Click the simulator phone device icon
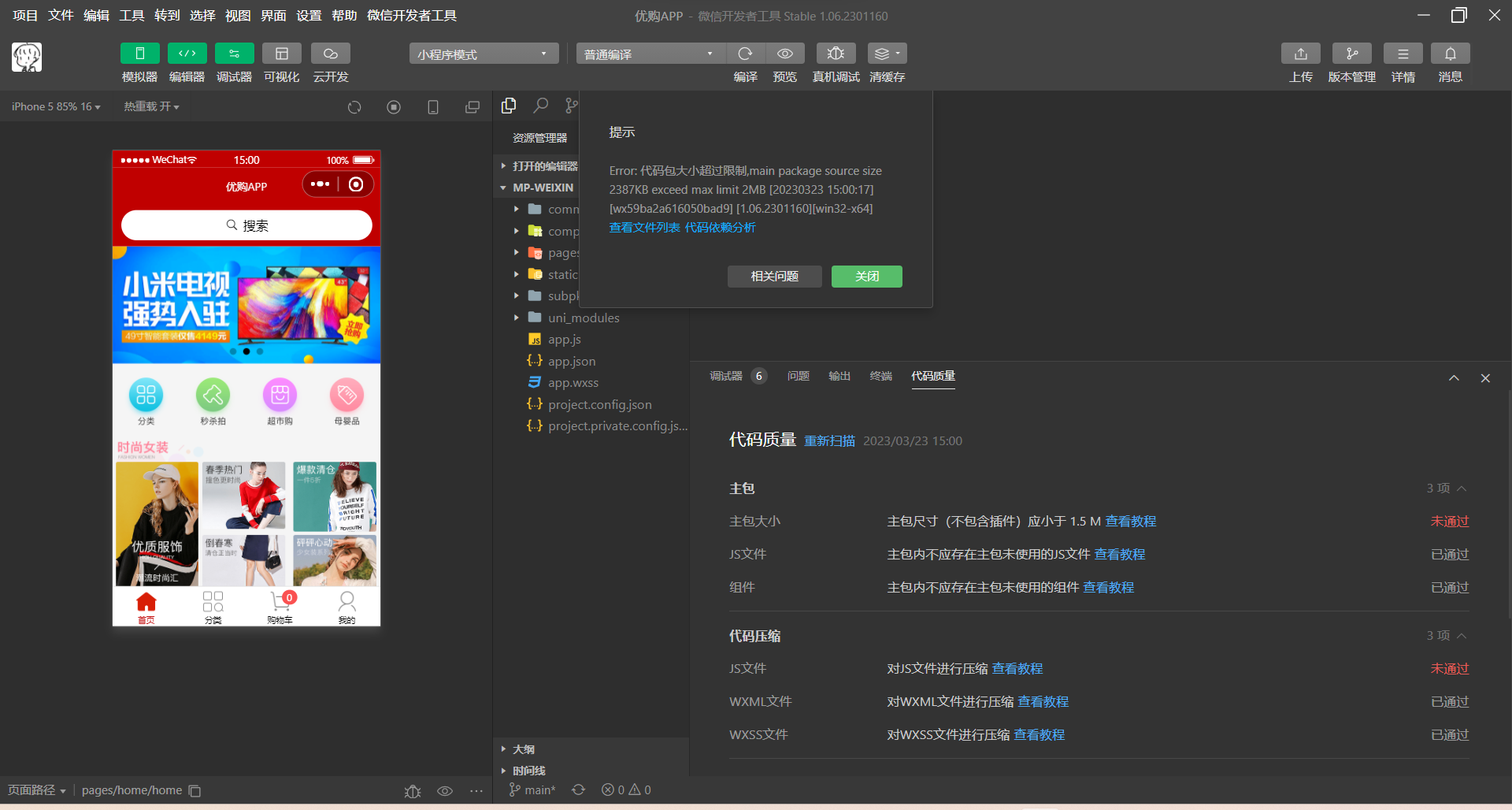This screenshot has height=810, width=1512. [x=433, y=107]
